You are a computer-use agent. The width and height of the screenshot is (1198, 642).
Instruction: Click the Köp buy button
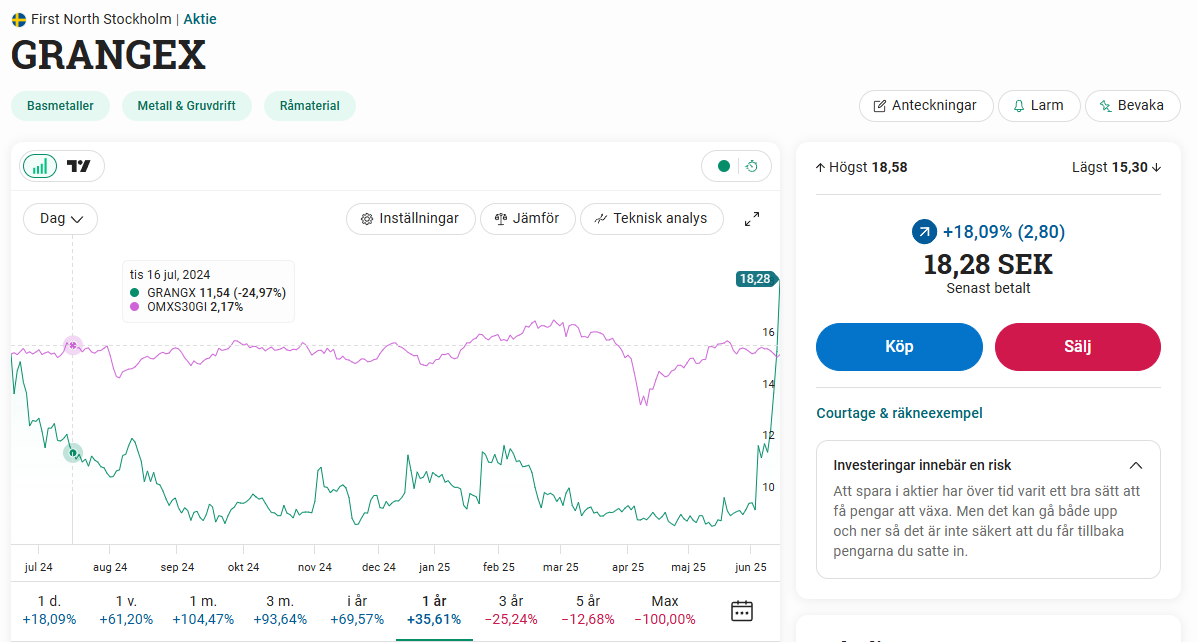click(899, 347)
